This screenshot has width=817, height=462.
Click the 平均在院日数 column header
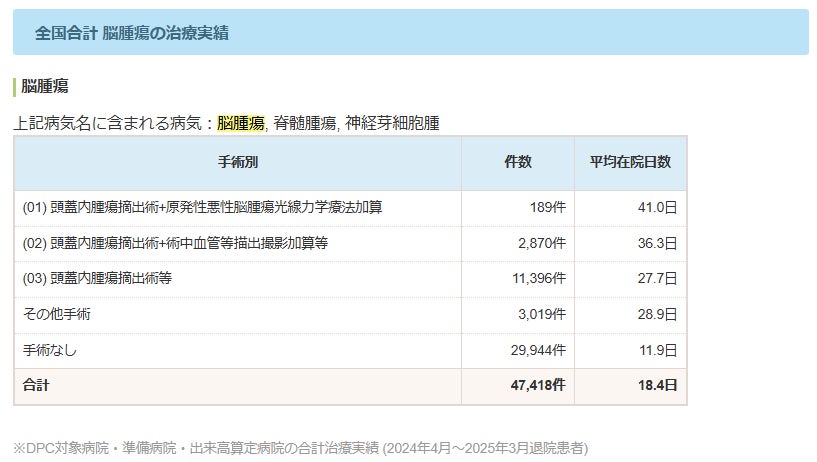630,163
